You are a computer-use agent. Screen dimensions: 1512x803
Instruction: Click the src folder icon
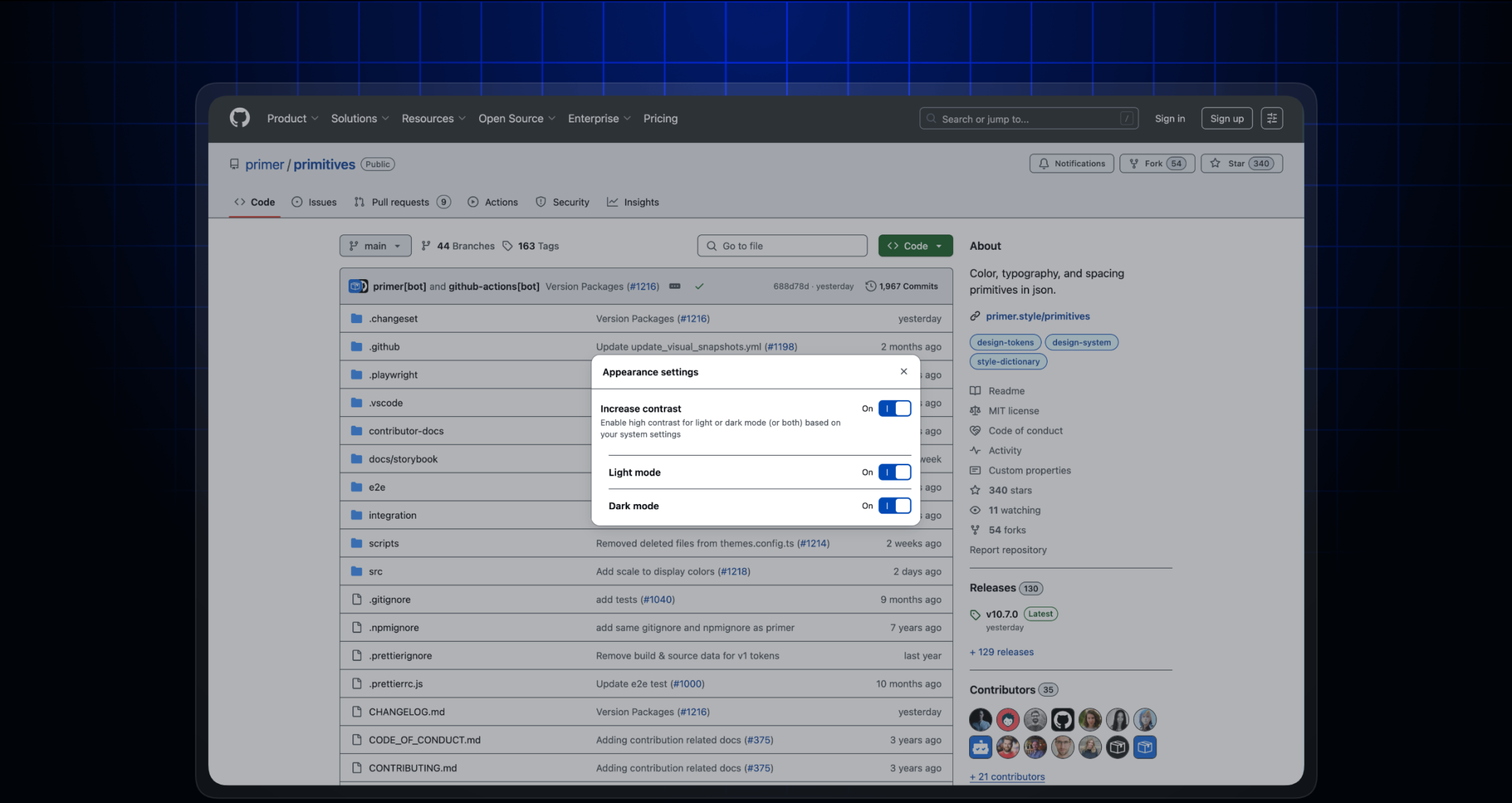pyautogui.click(x=357, y=571)
